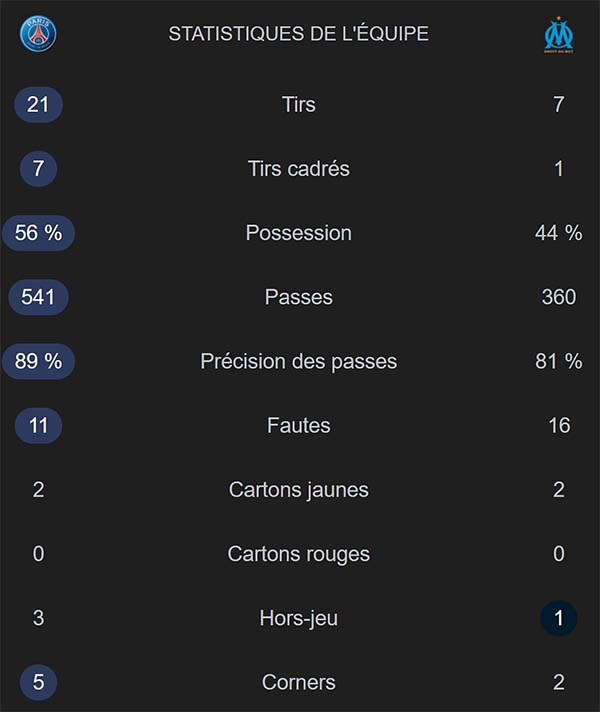Viewport: 600px width, 712px height.
Task: Select the 56 % possession badge
Action: (x=38, y=233)
